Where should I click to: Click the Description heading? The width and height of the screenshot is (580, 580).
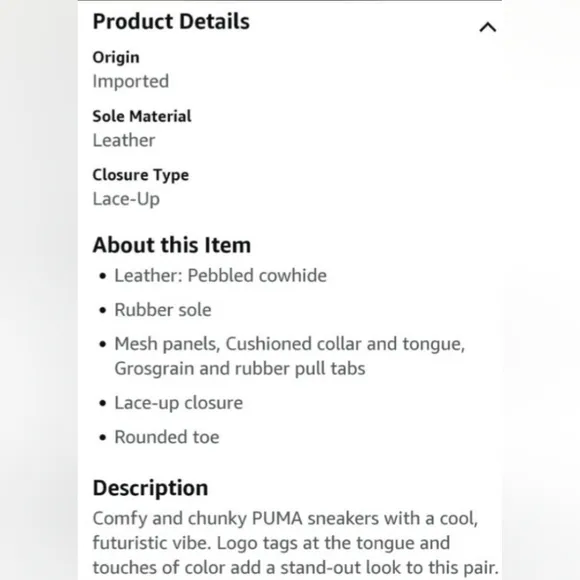coord(151,488)
